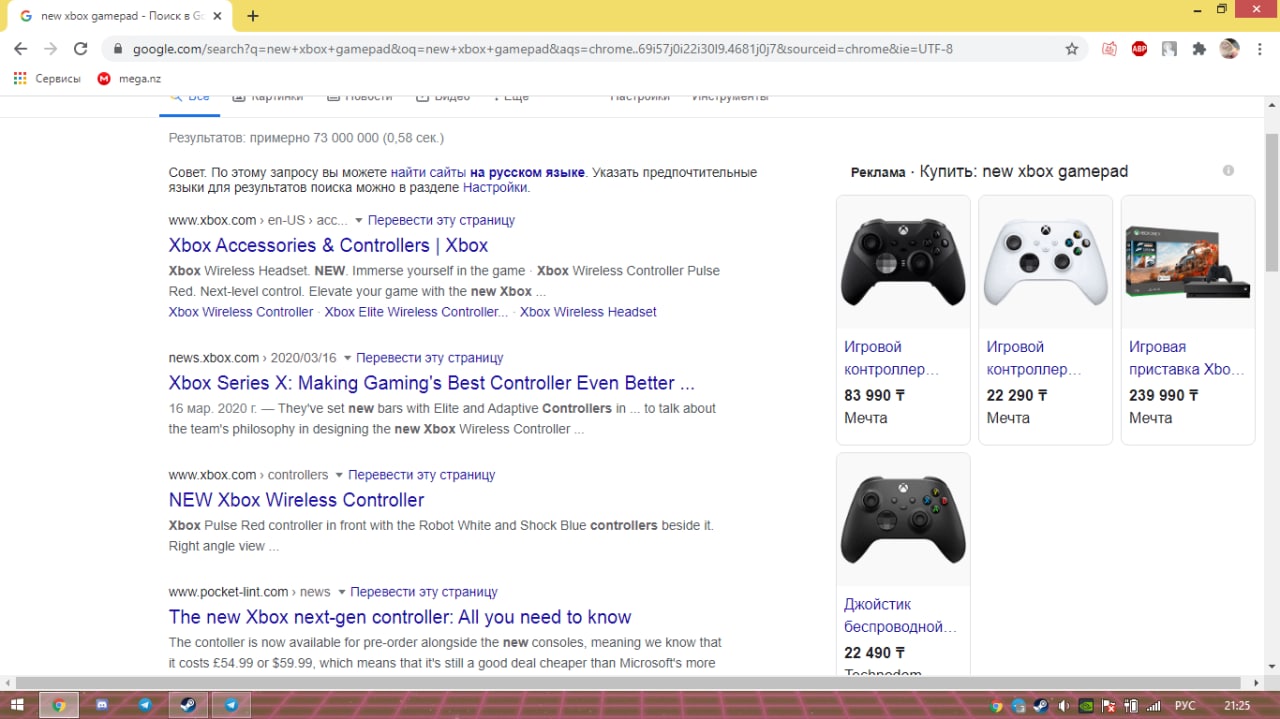
Task: Click 'Перевести эту страницу' for the news.xbox.com result
Action: tap(430, 357)
